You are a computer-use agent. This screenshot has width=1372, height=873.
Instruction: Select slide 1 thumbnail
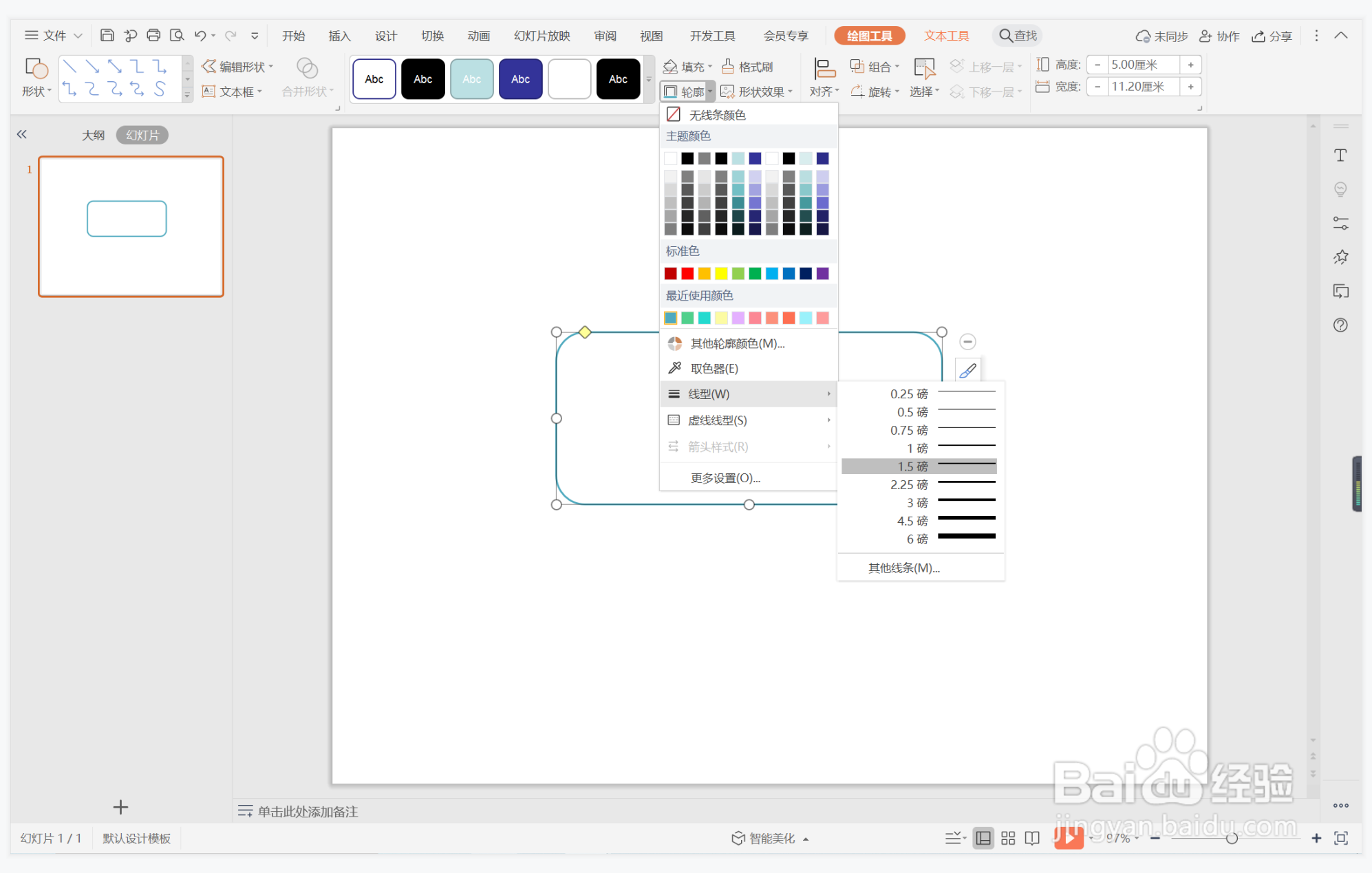(x=131, y=226)
